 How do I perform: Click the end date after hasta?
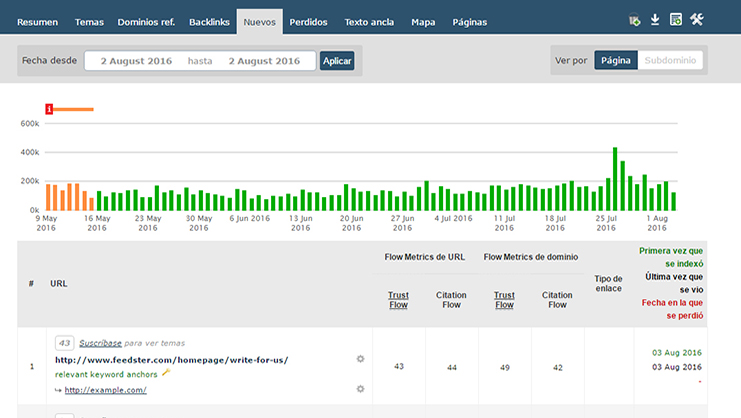pos(264,61)
